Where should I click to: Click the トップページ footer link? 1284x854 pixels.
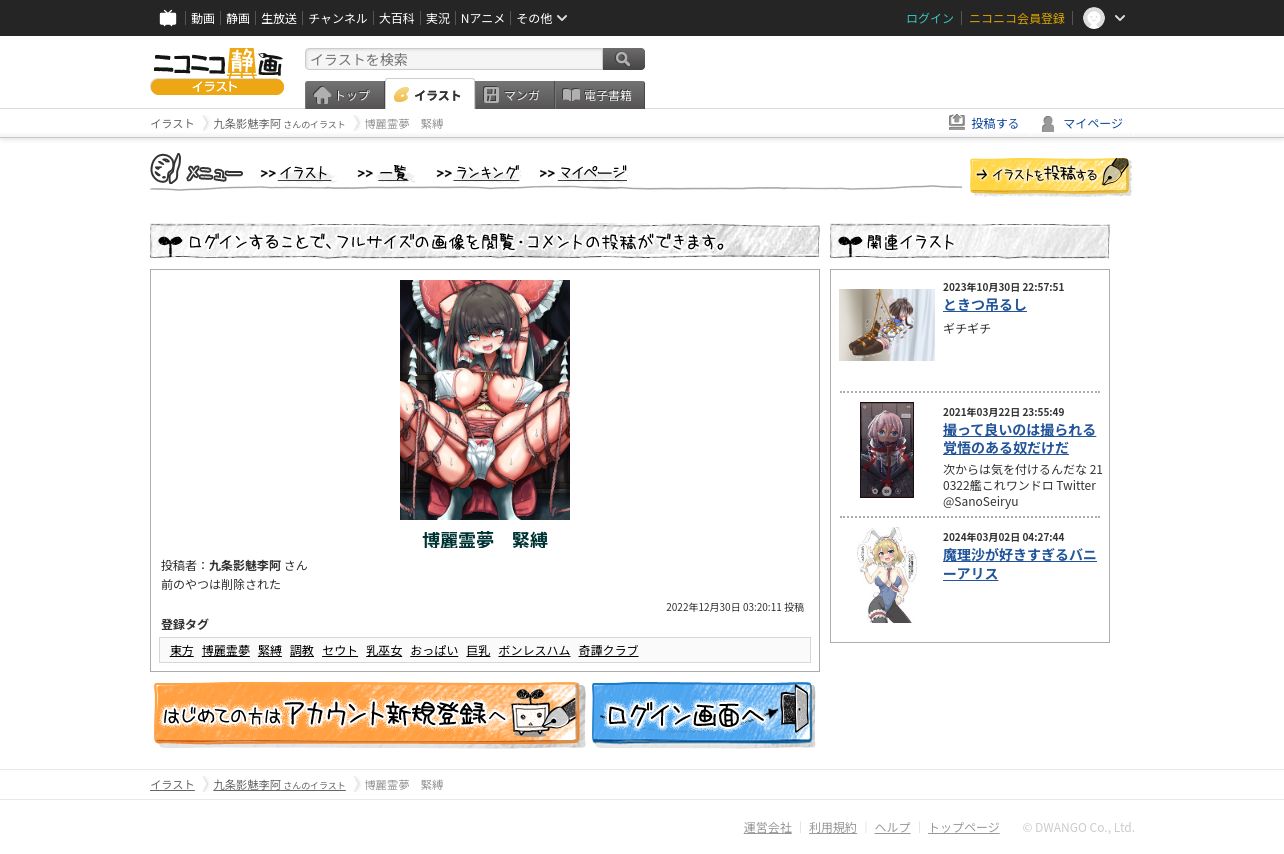click(964, 827)
